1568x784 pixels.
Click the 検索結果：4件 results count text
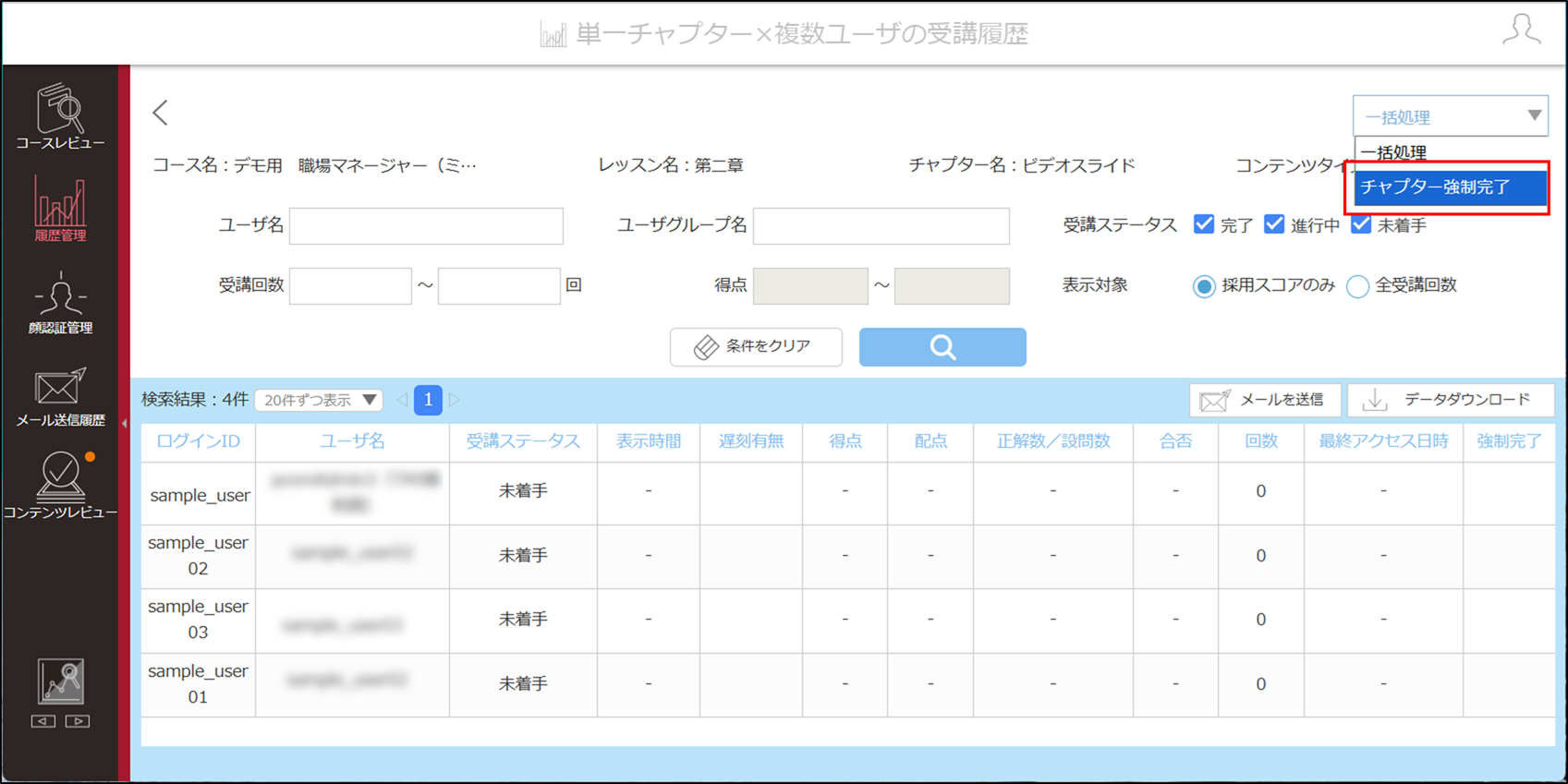coord(194,400)
